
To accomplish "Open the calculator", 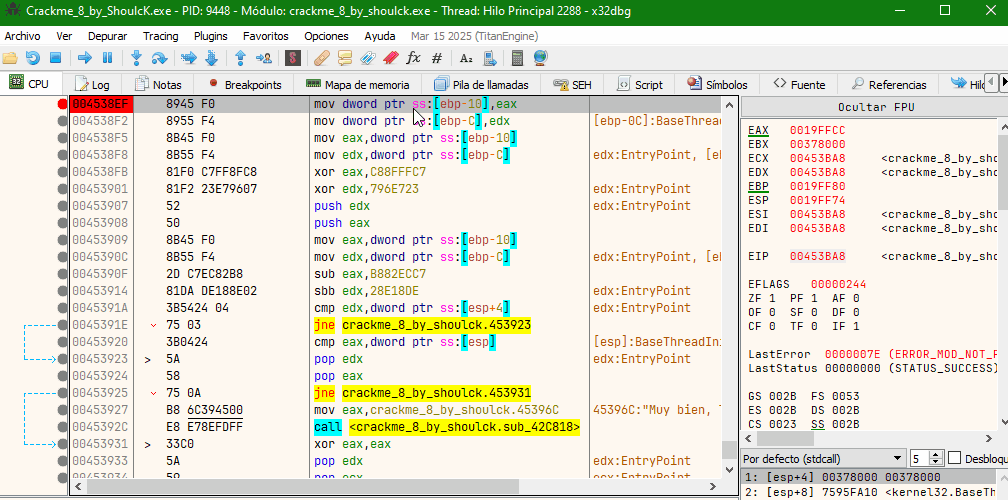I will point(517,58).
